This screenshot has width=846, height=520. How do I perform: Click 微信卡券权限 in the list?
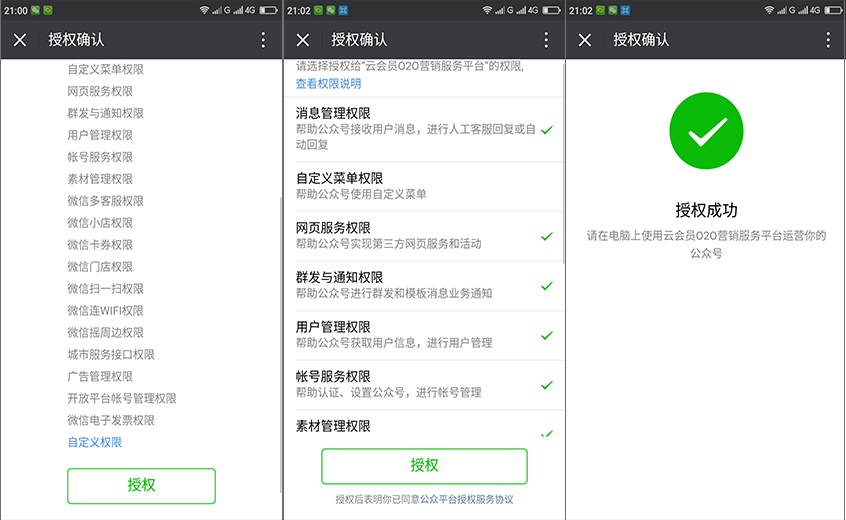point(100,245)
